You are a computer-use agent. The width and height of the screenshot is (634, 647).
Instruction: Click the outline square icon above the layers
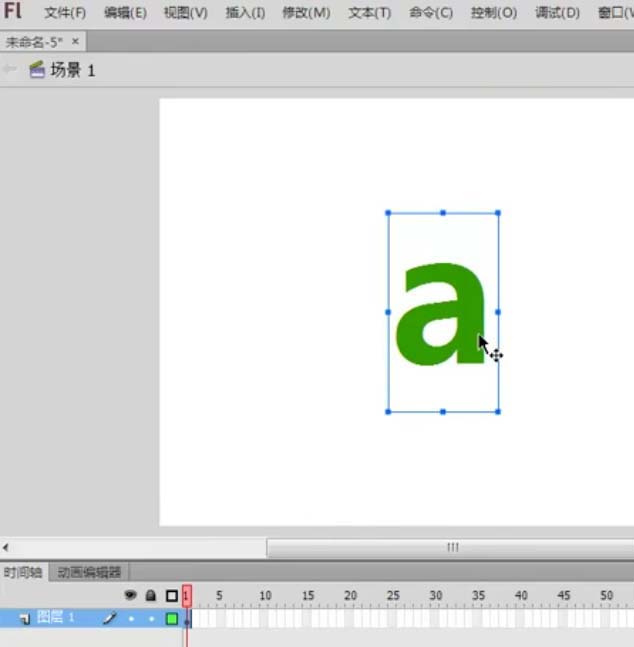tap(171, 595)
